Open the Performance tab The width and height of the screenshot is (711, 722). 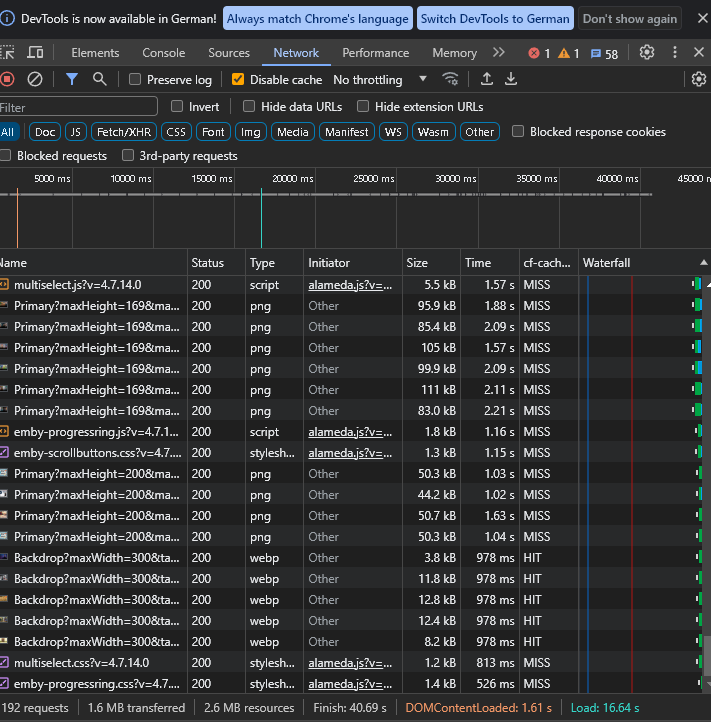[x=375, y=52]
